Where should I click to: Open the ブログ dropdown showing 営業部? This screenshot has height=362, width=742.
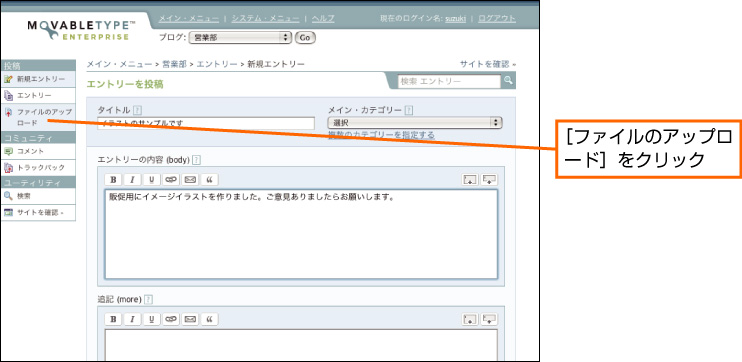240,38
